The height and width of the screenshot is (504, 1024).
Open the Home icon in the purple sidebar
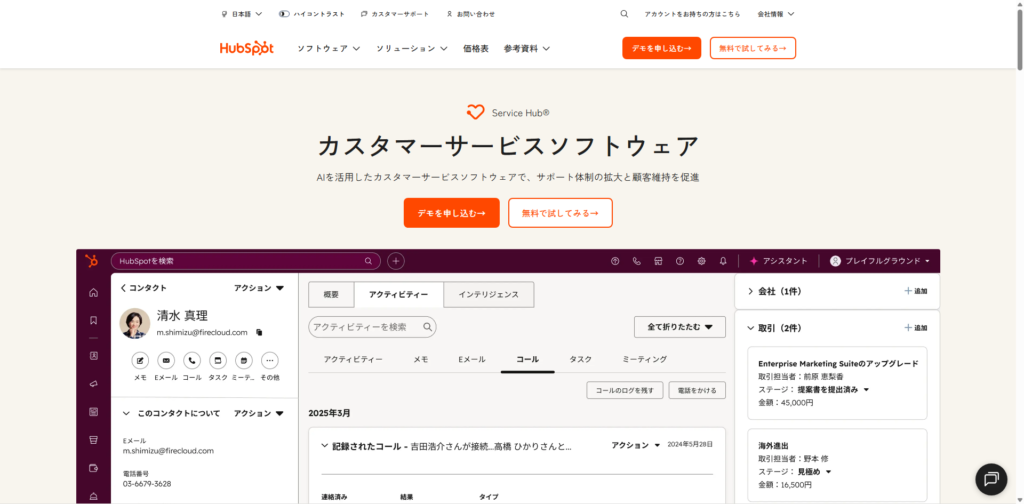93,292
